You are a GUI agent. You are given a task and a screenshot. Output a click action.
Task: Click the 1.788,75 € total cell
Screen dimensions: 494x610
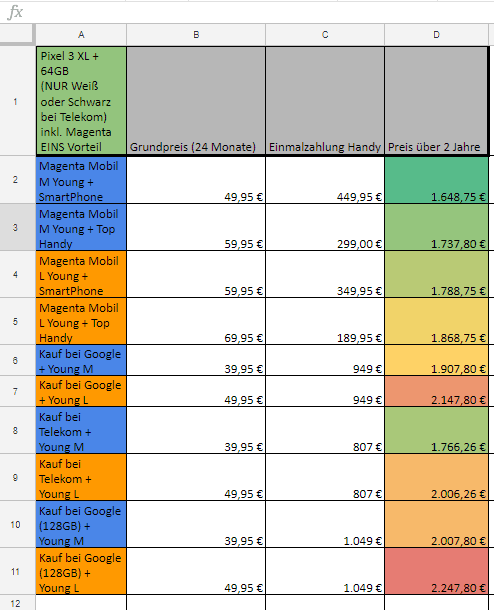[436, 274]
